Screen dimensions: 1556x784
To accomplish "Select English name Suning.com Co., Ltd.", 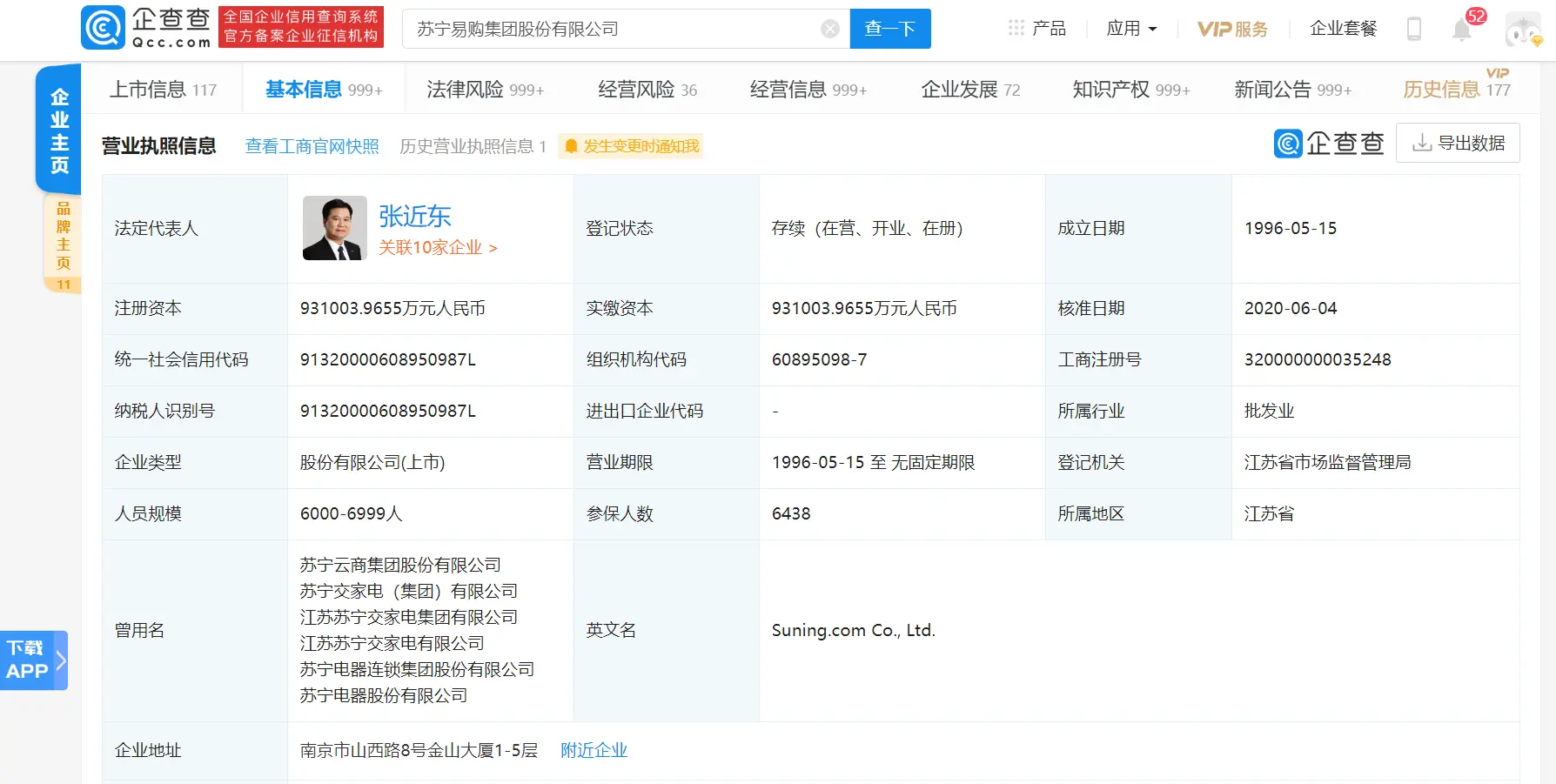I will click(854, 630).
